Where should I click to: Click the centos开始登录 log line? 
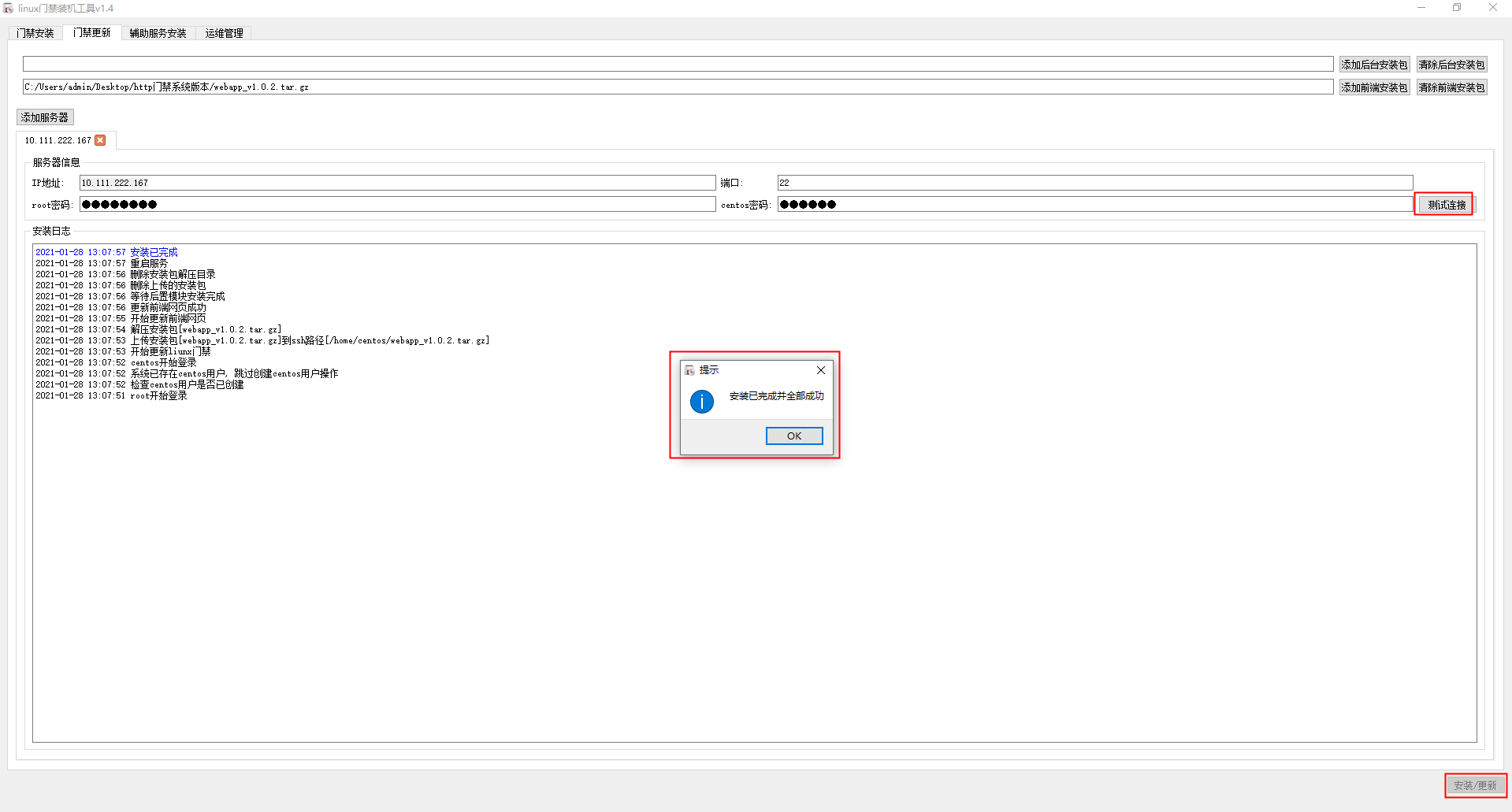[x=116, y=362]
